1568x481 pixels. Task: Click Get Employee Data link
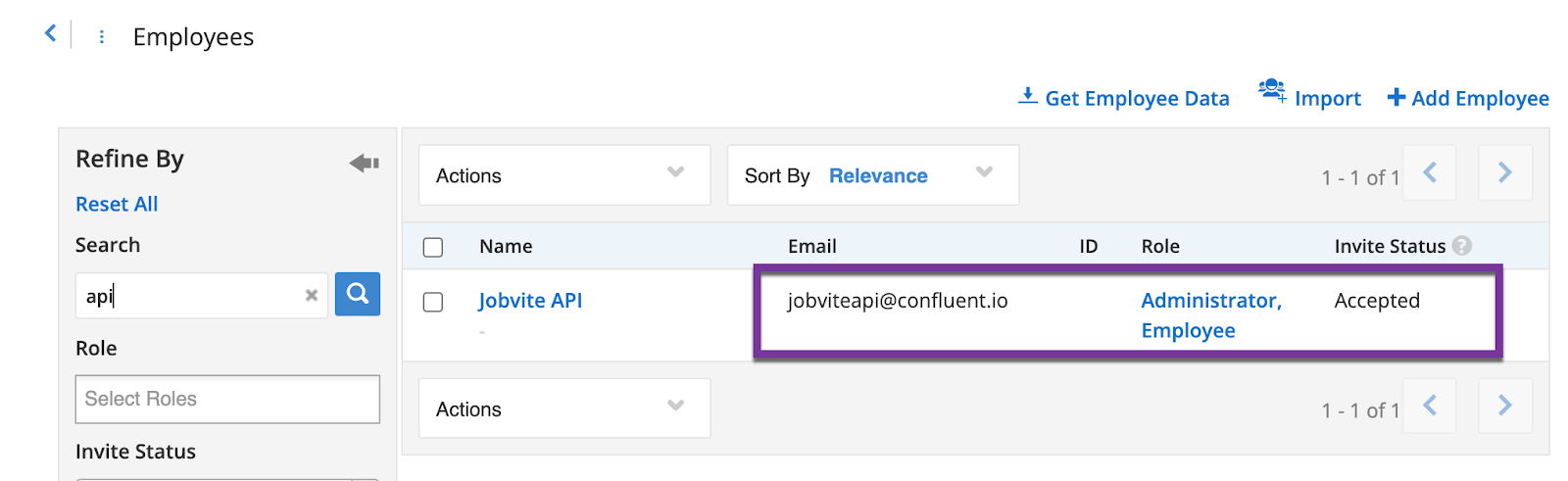(x=1124, y=98)
